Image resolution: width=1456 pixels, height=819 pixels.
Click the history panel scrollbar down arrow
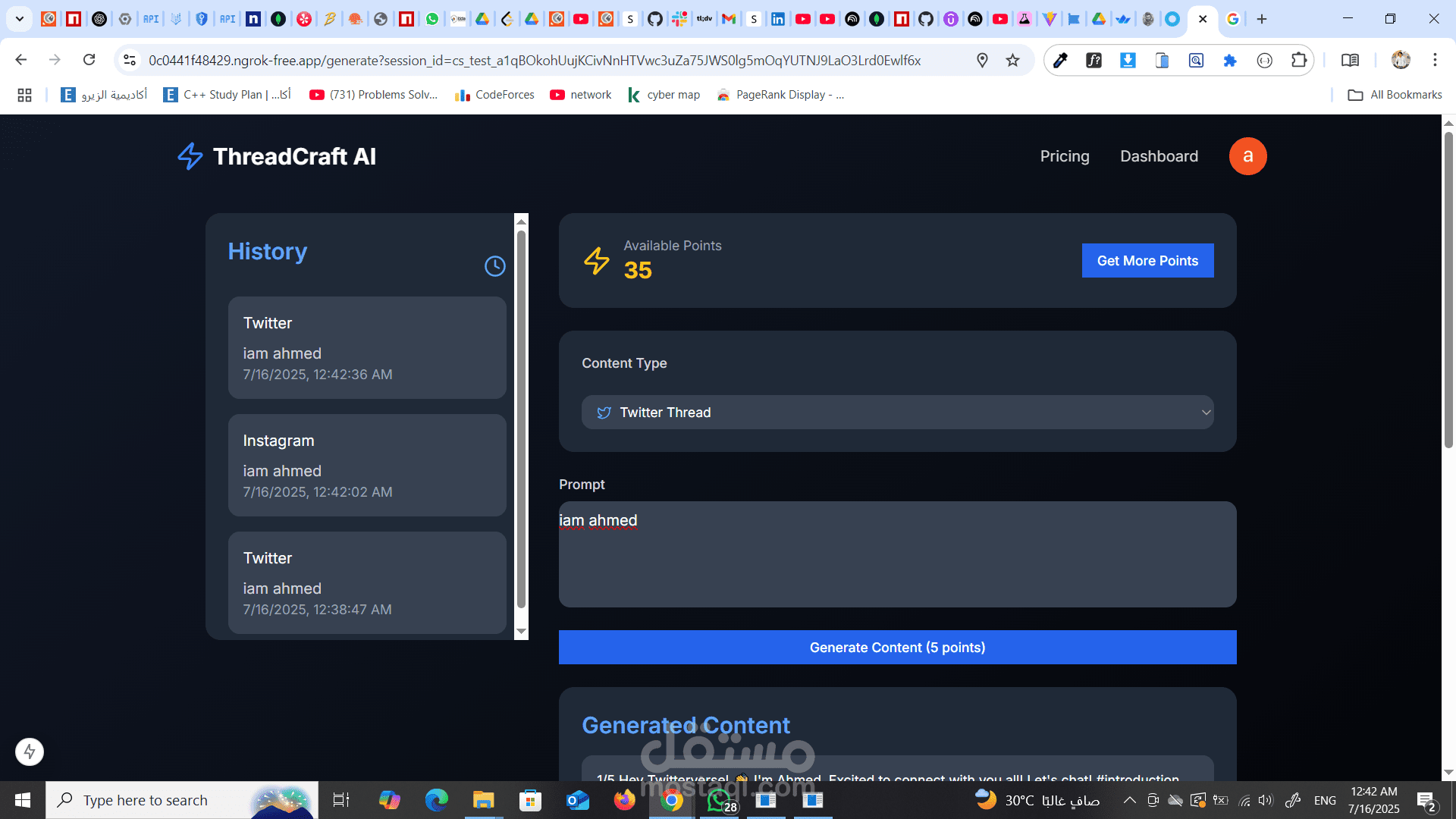[521, 632]
